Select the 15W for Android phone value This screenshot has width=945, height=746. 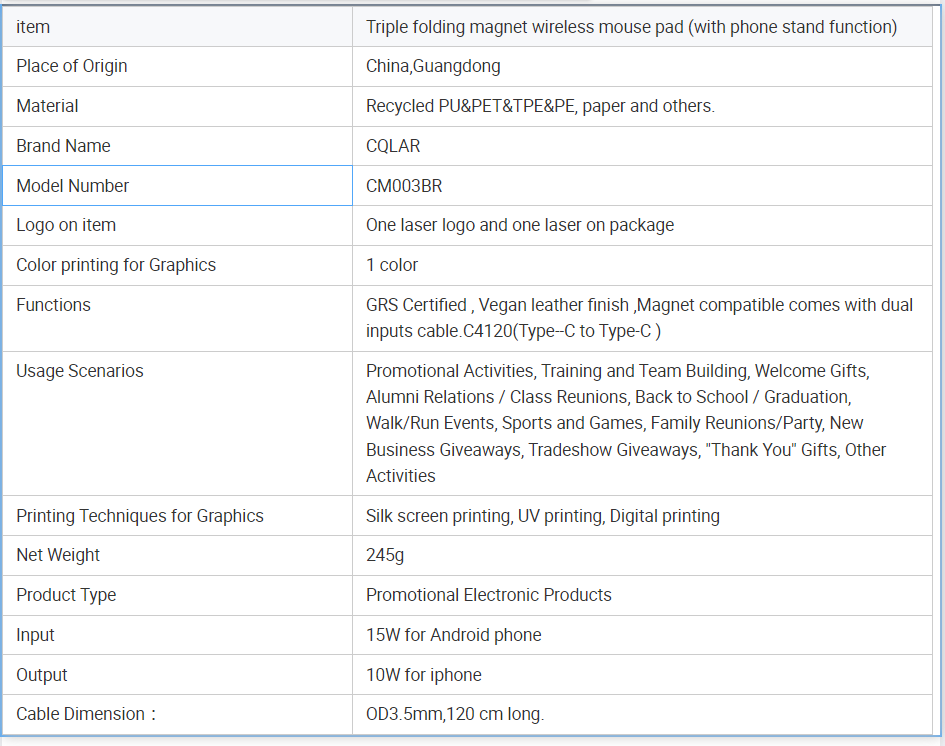454,635
